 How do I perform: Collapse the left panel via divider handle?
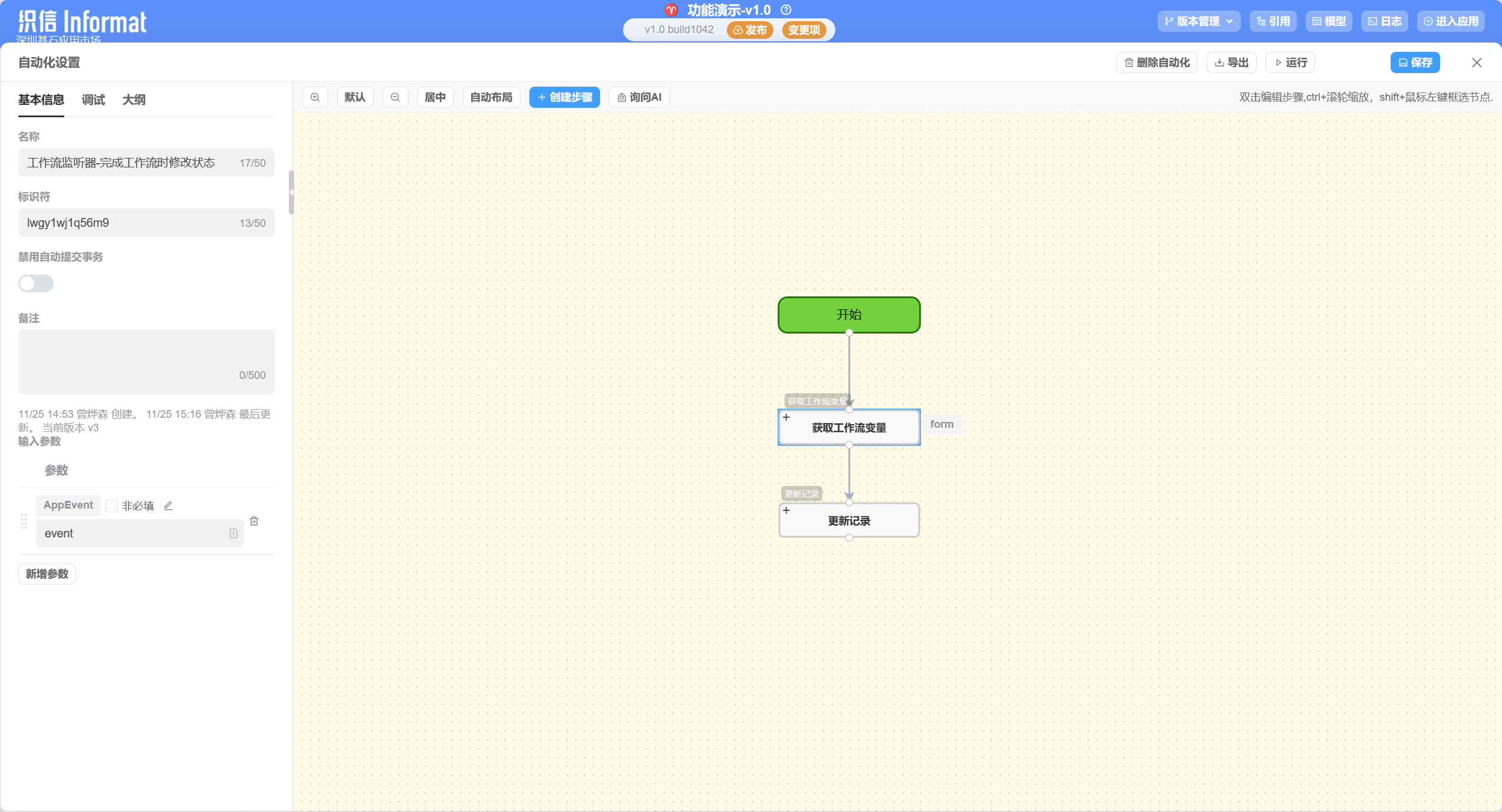pyautogui.click(x=291, y=192)
